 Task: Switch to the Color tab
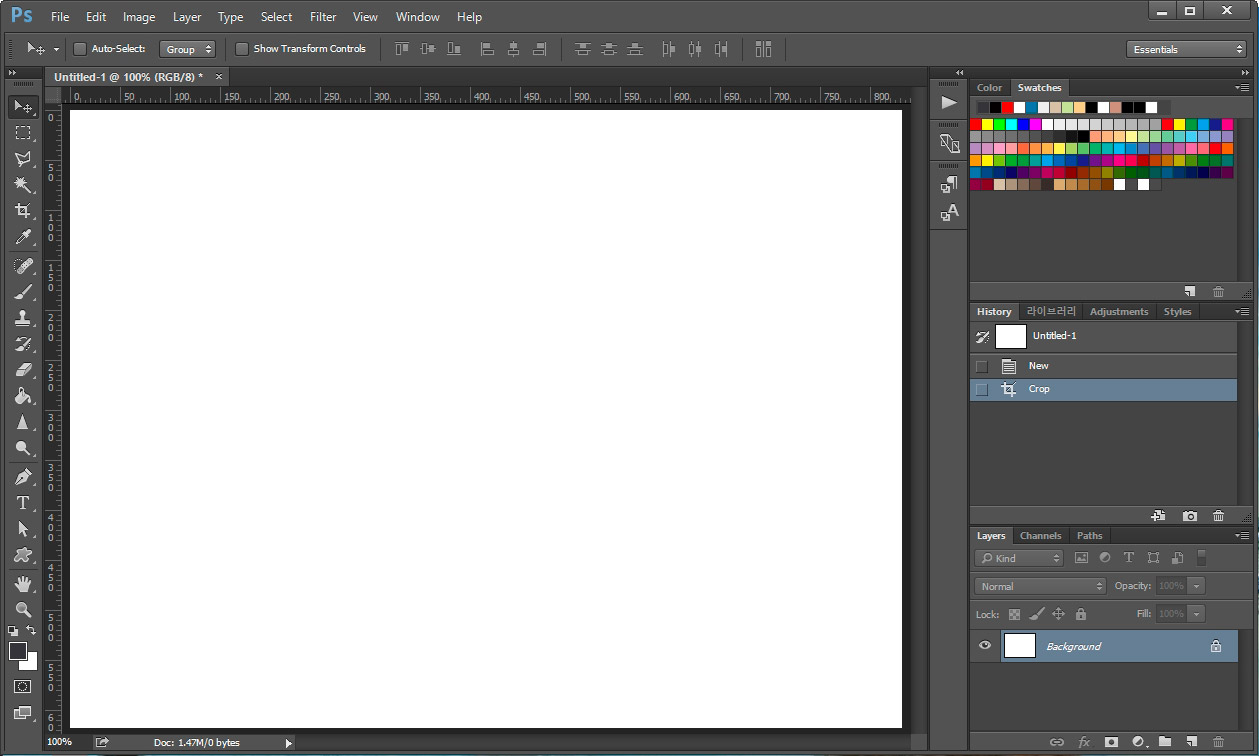(x=989, y=88)
